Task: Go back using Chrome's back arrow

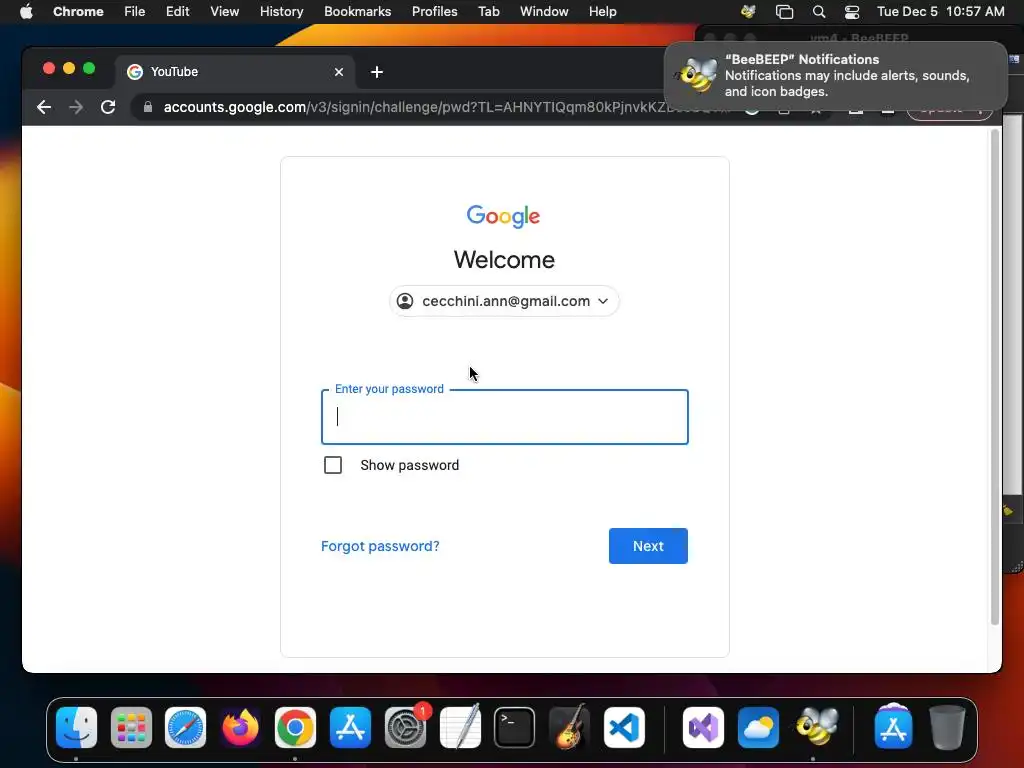Action: 44,107
